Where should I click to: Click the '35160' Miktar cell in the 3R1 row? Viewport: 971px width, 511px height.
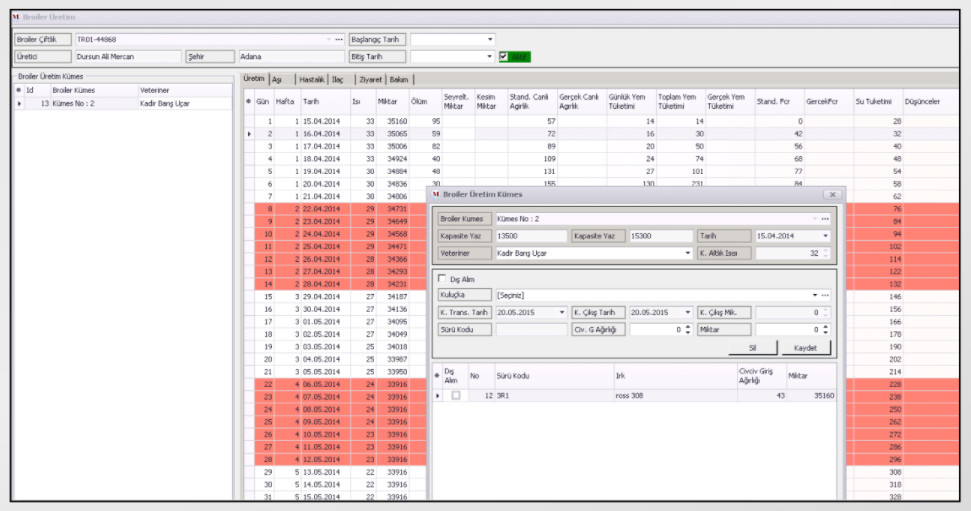(811, 395)
